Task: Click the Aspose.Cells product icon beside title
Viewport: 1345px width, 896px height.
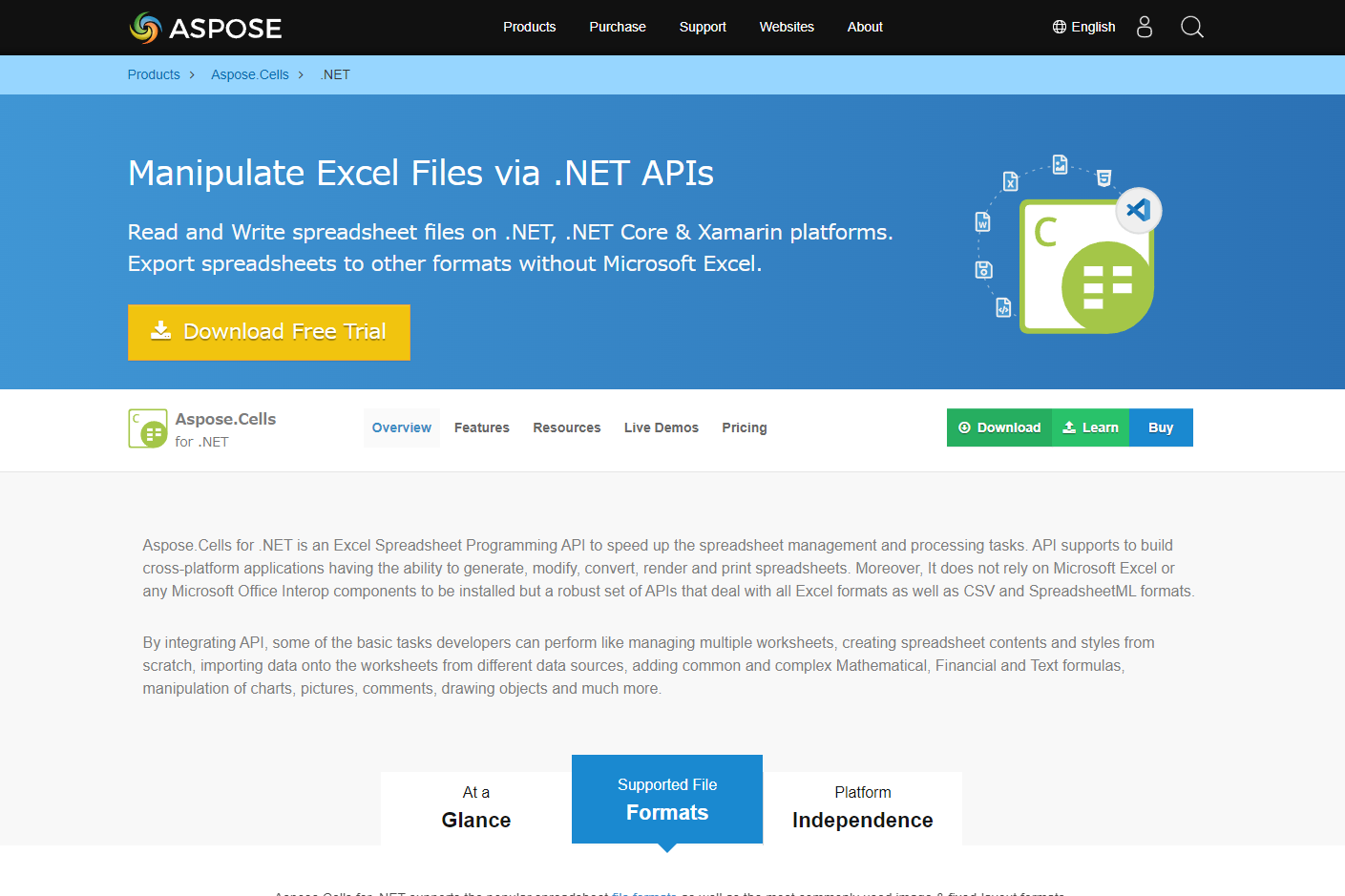Action: [148, 428]
